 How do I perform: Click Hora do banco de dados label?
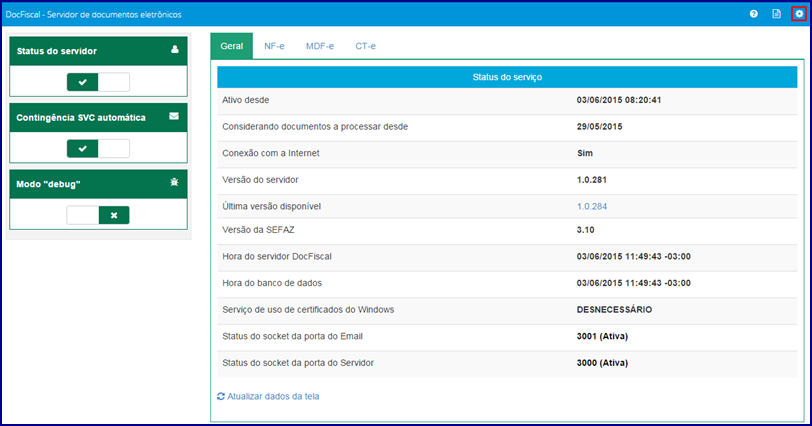point(272,283)
